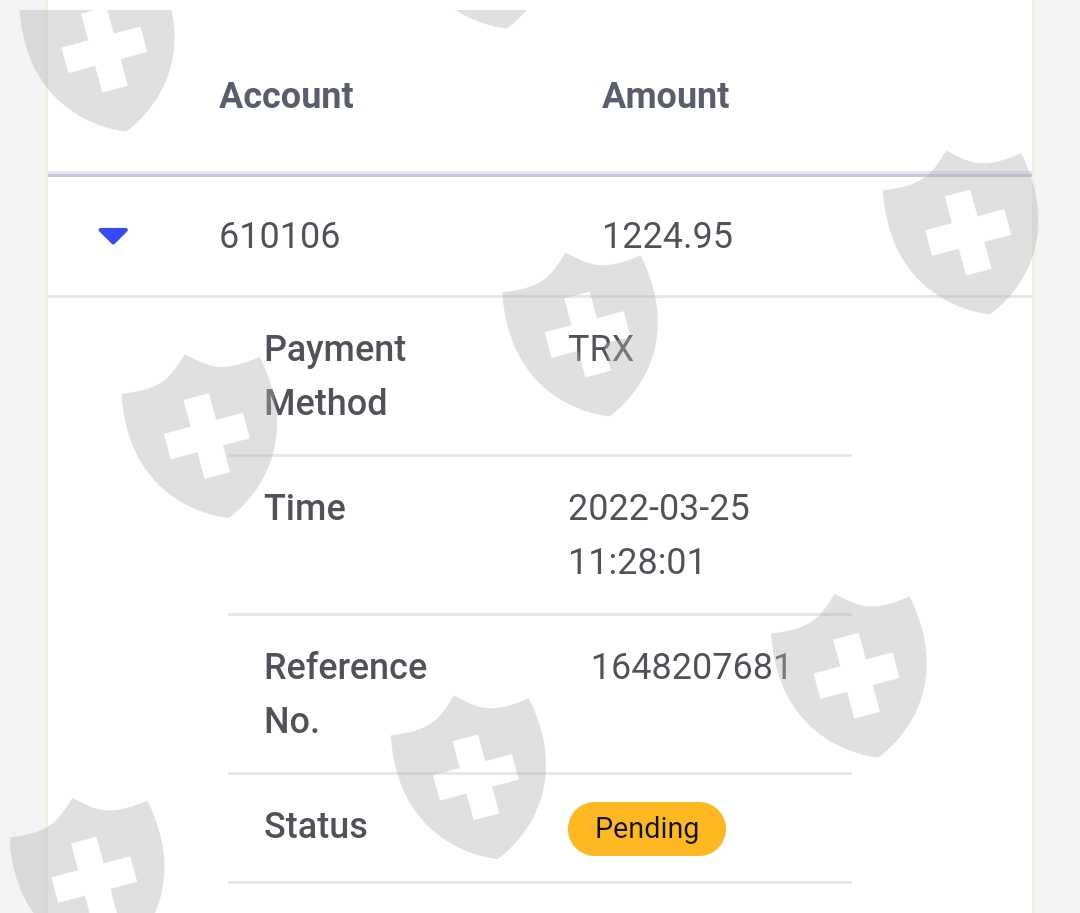This screenshot has height=913, width=1080.
Task: Select the amount value 1224.95
Action: pyautogui.click(x=667, y=236)
